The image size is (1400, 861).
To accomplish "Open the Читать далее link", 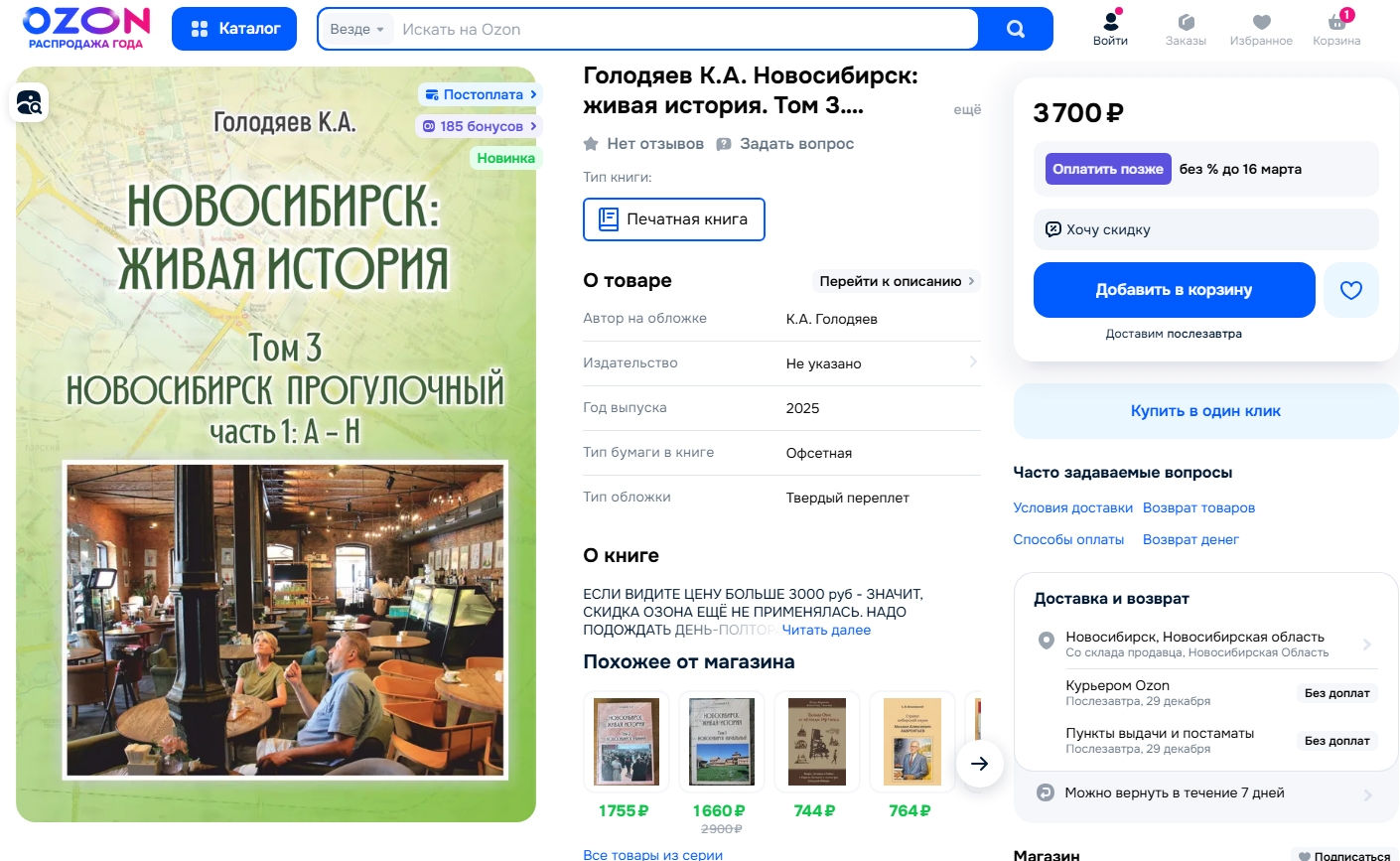I will (x=826, y=630).
